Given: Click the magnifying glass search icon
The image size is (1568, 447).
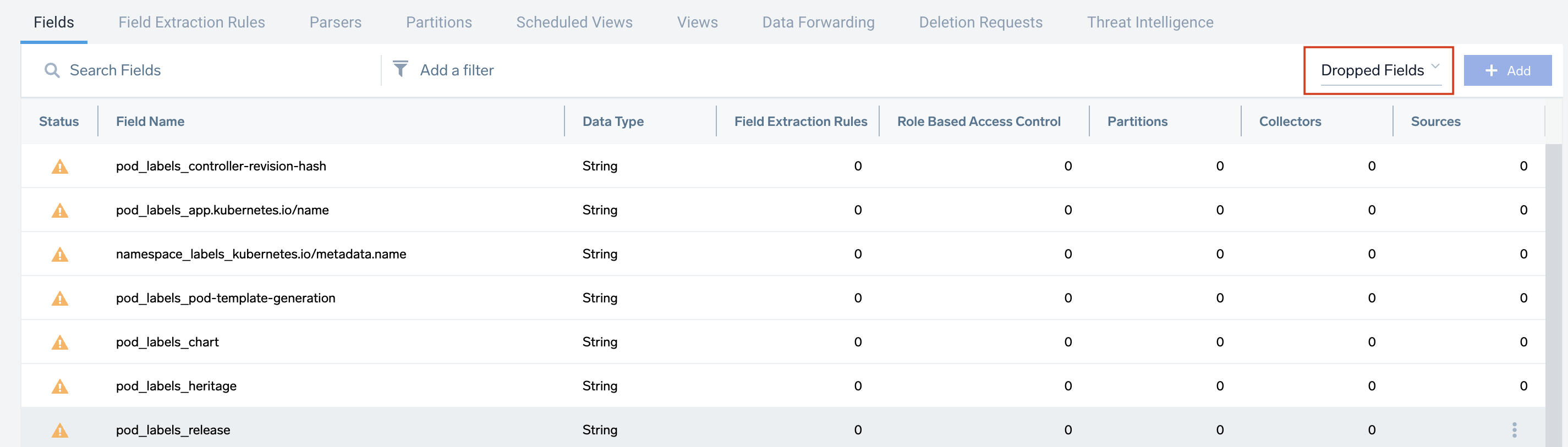Looking at the screenshot, I should (x=52, y=70).
